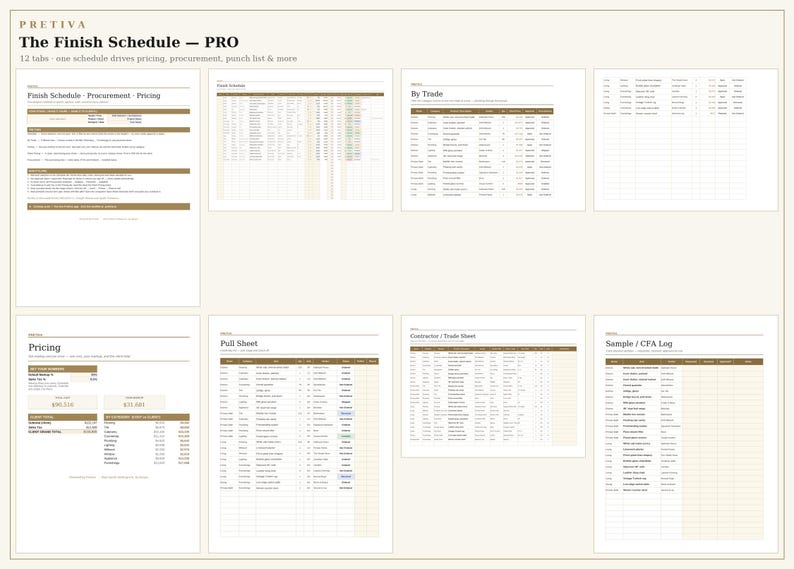Click the 'Contractor / Trade Sheet' heading text
The width and height of the screenshot is (794, 569).
click(x=443, y=336)
